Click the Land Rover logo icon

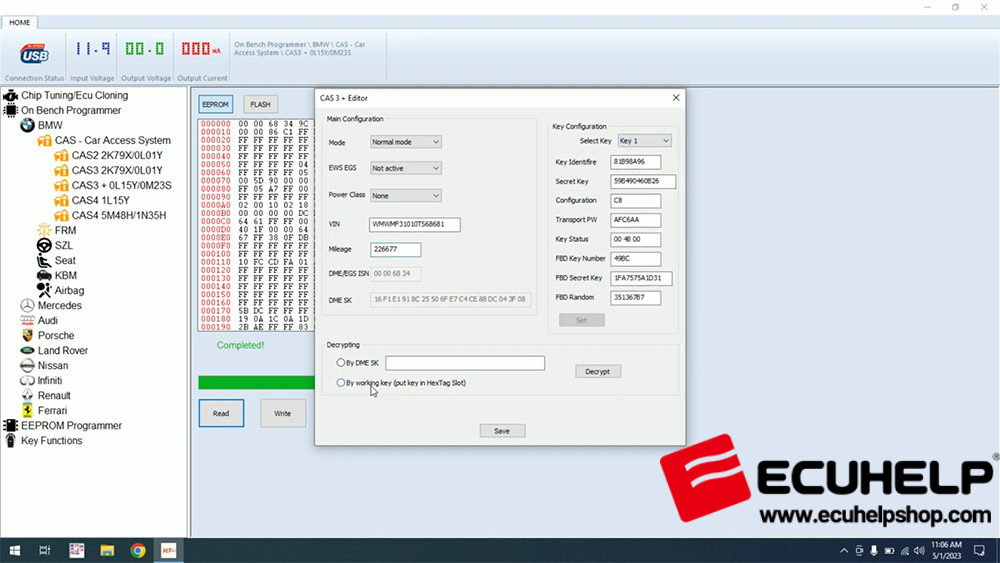(x=27, y=351)
